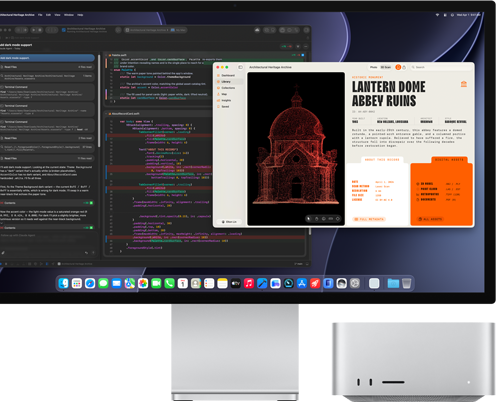Open the Downloads folder in the Dock

[x=393, y=283]
